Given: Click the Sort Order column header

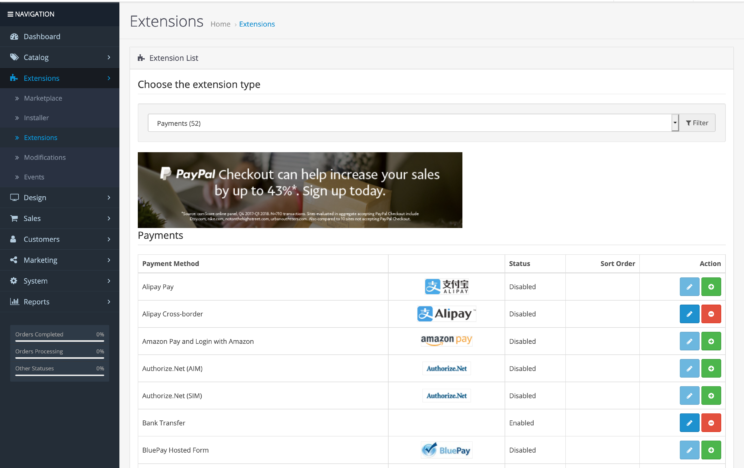Looking at the screenshot, I should click(x=617, y=263).
